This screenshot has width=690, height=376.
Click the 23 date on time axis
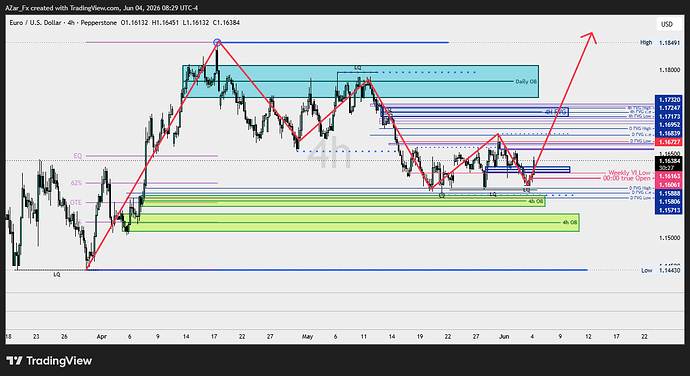pyautogui.click(x=36, y=336)
